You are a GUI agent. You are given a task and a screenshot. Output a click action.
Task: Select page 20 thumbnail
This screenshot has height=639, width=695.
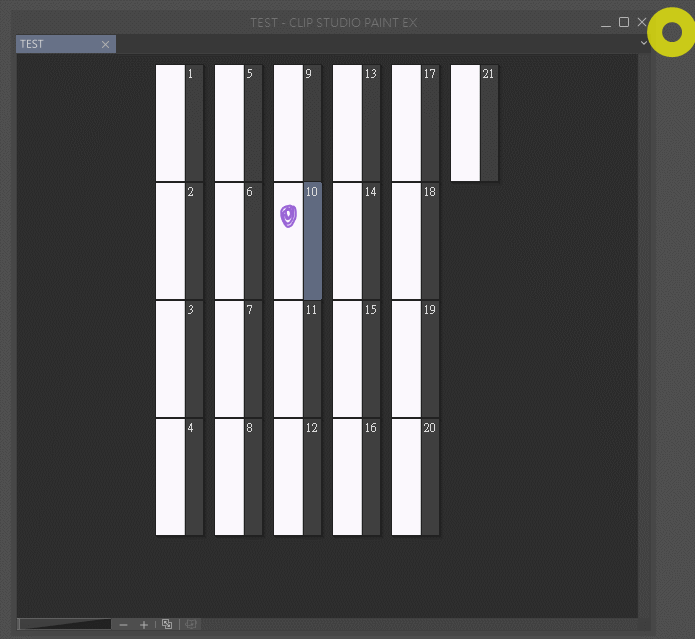406,477
